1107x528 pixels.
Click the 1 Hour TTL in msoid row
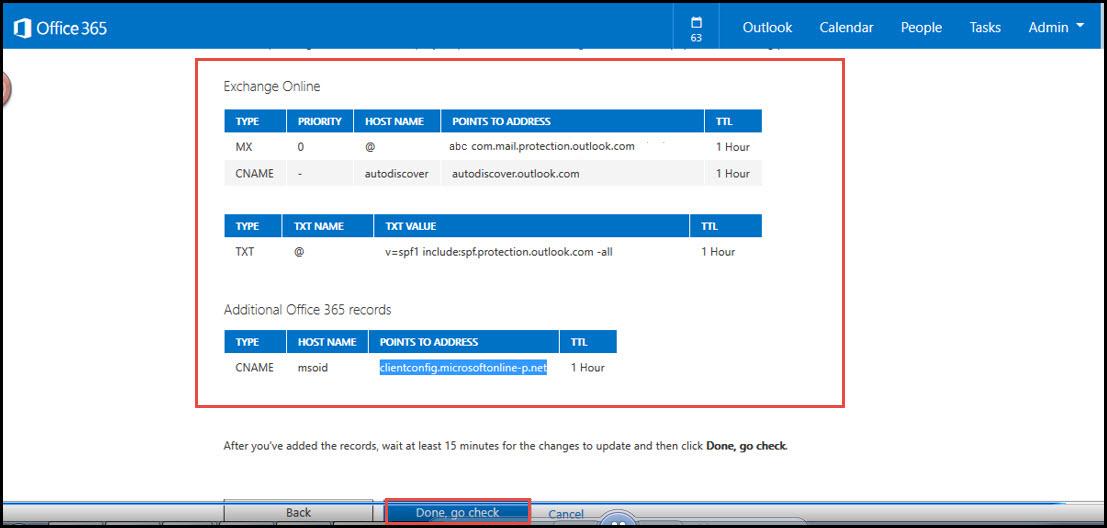(587, 368)
